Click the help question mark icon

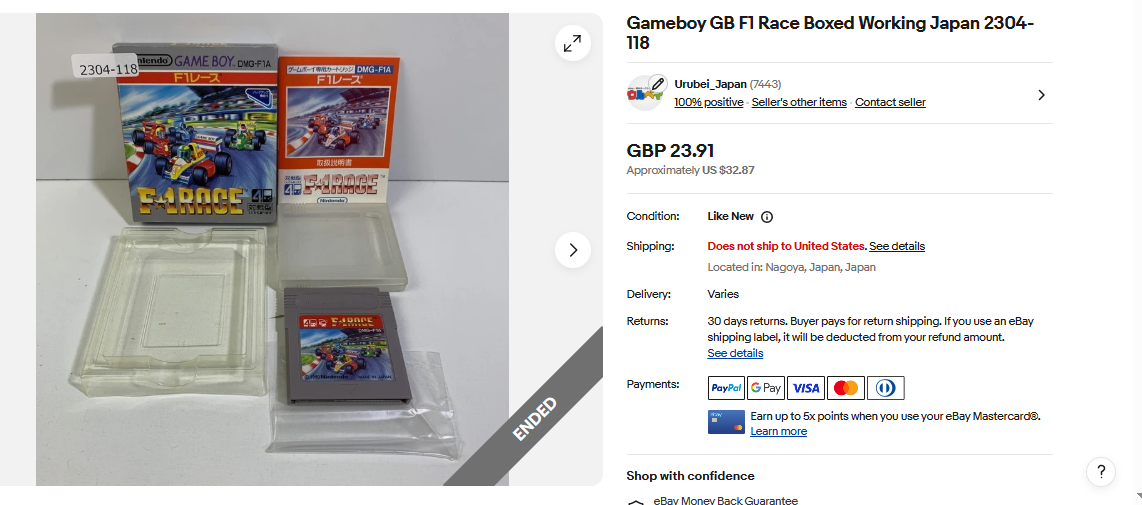(1101, 471)
